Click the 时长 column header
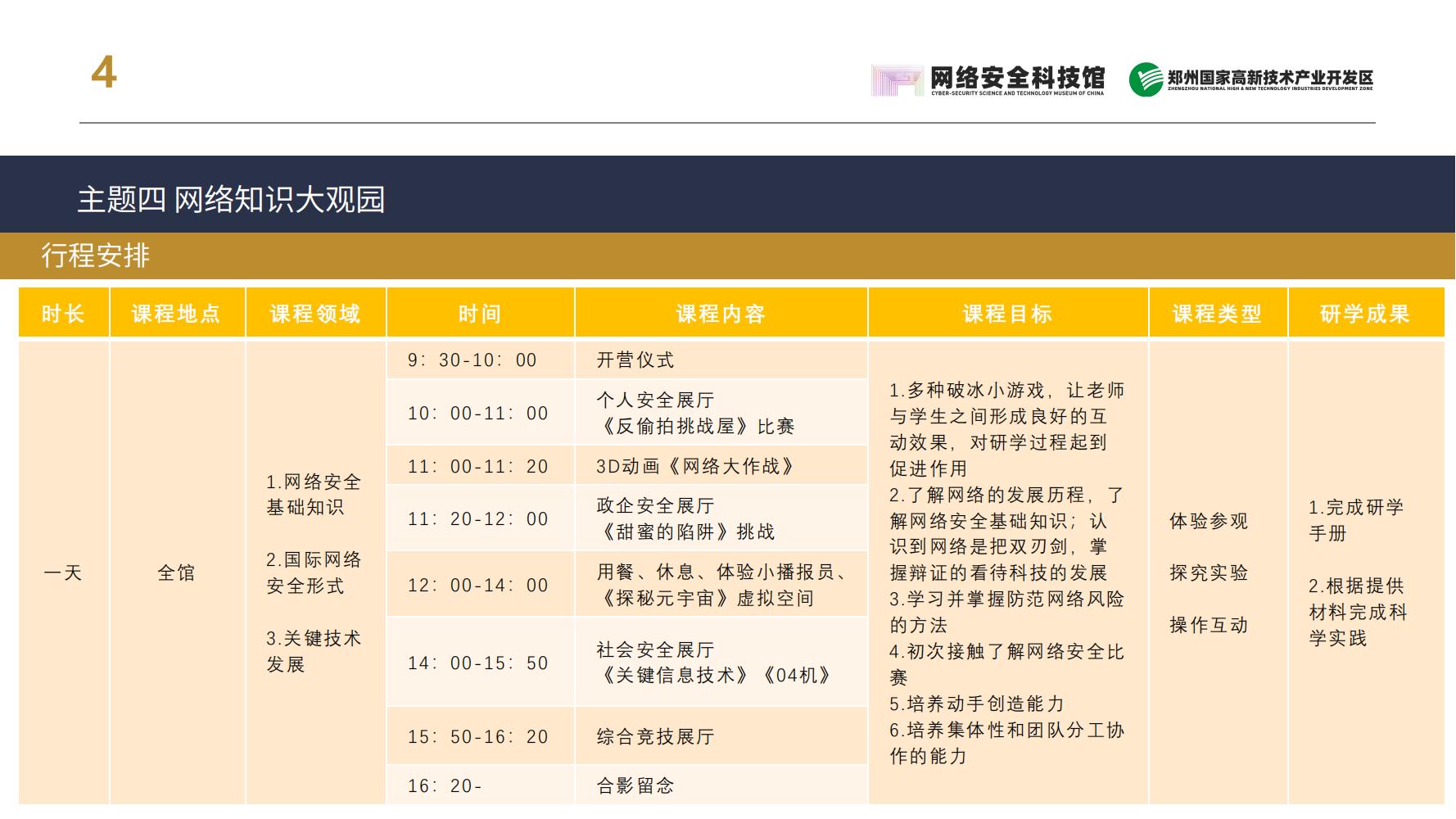The height and width of the screenshot is (819, 1456). (x=64, y=313)
